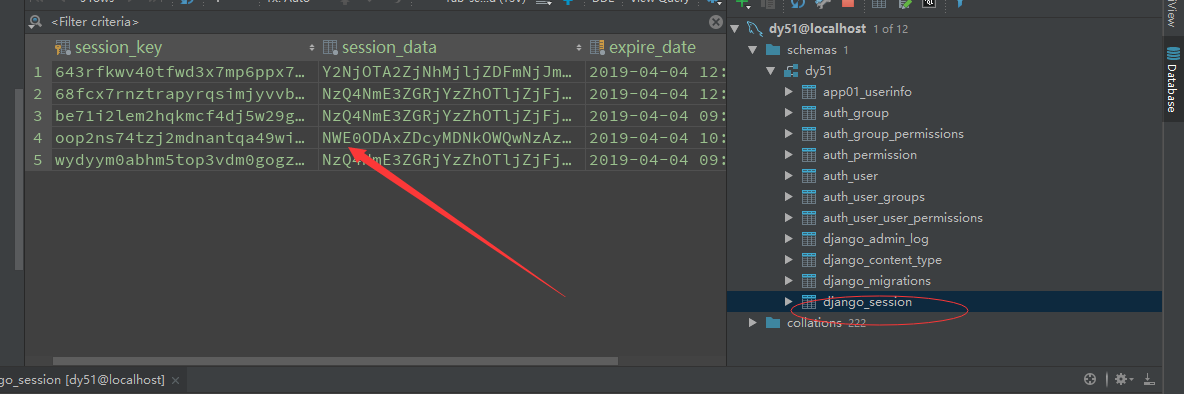Click the refresh icon in the Database toolbar
Screen dimensions: 1184x394
[x=798, y=4]
